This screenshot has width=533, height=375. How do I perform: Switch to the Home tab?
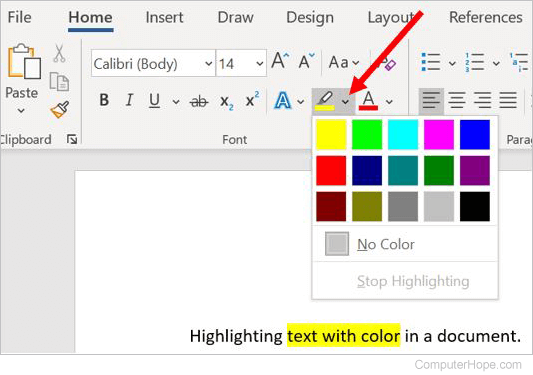[90, 17]
